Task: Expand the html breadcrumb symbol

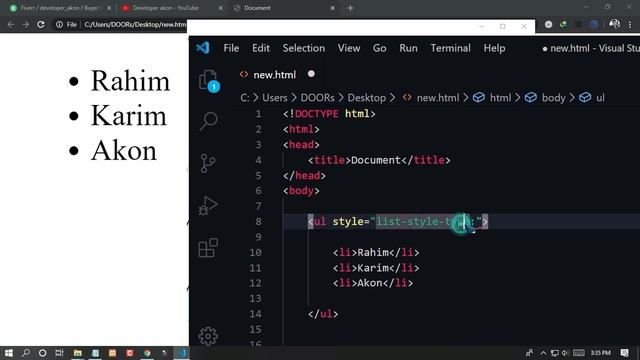Action: [x=500, y=98]
